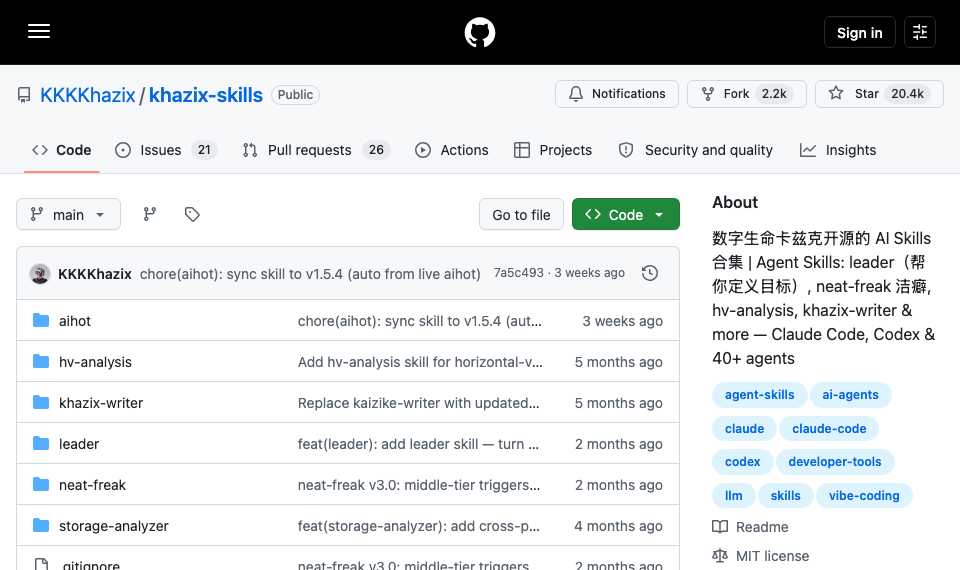Click the Public visibility badge
Viewport: 960px width, 570px height.
click(295, 95)
